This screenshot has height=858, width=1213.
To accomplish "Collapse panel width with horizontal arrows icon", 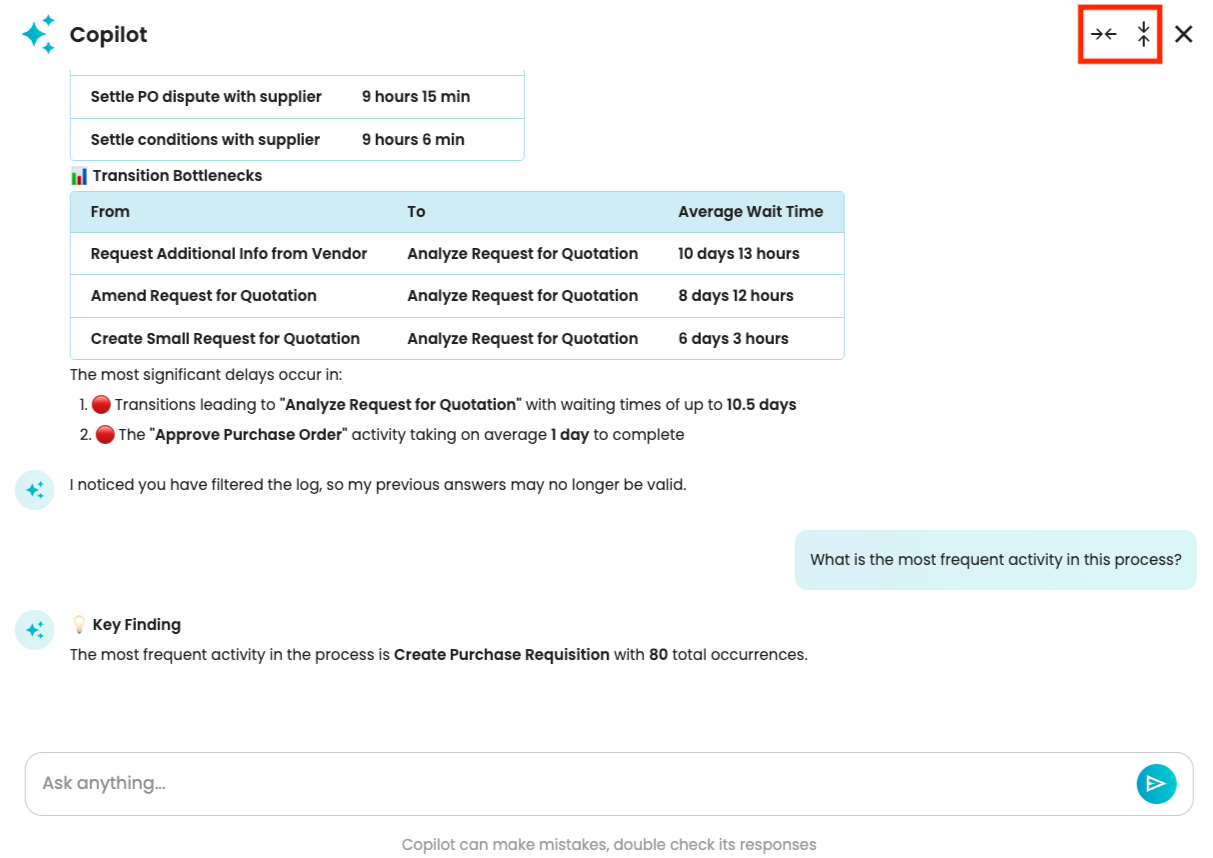I will (x=1103, y=35).
